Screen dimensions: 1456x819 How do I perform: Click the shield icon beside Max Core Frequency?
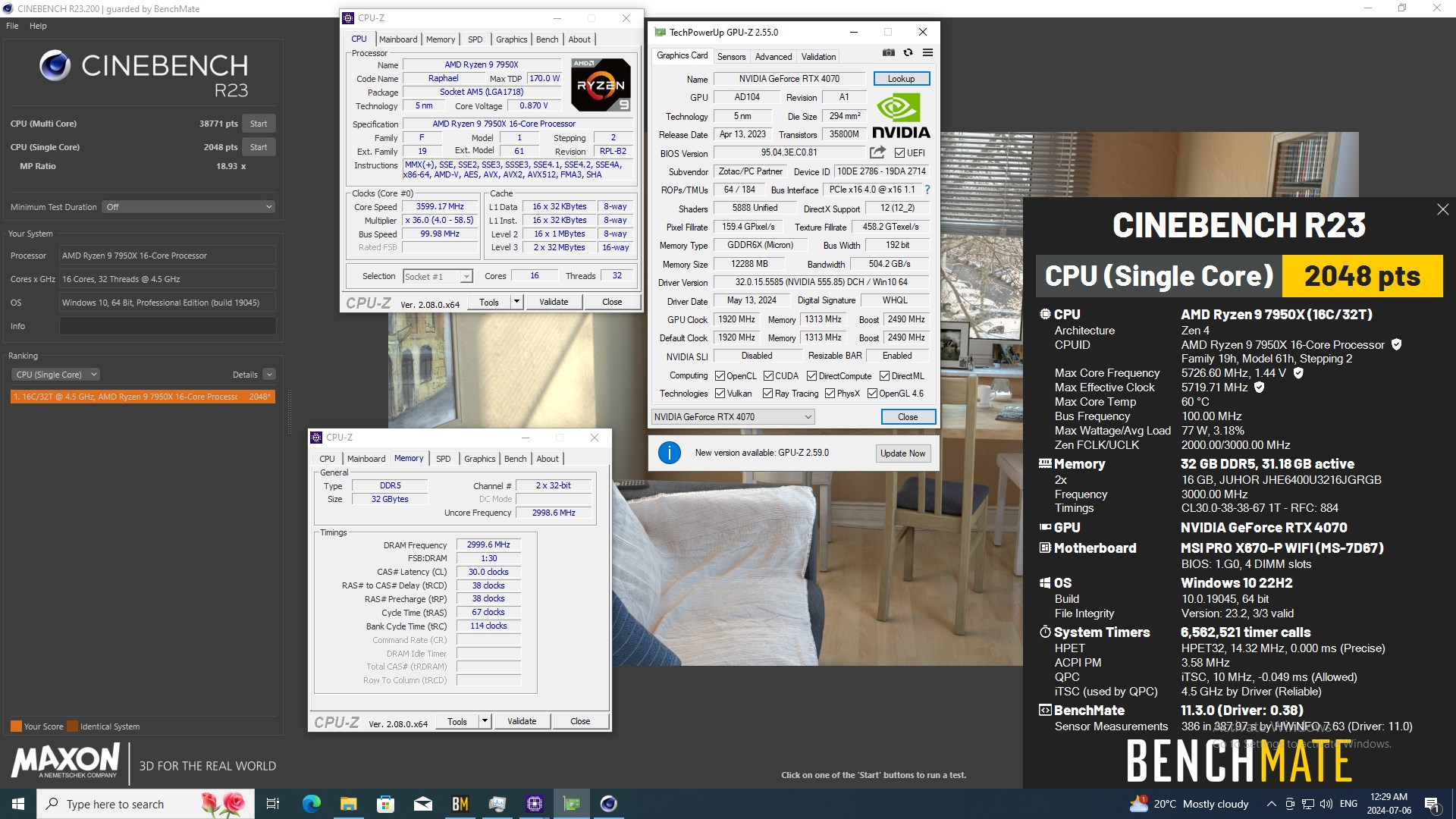[x=1298, y=372]
